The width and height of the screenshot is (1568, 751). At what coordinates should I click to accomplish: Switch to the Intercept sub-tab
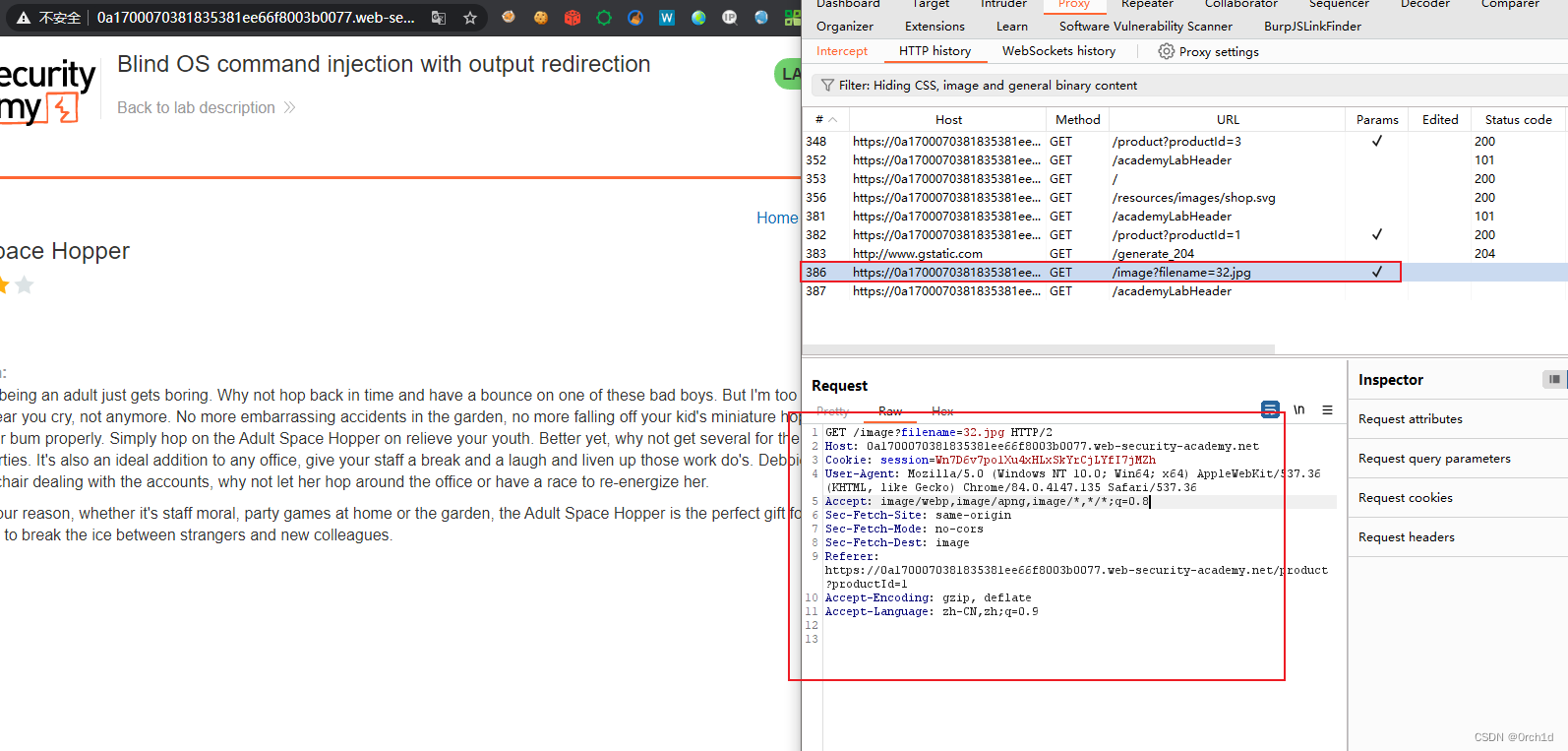click(x=842, y=51)
